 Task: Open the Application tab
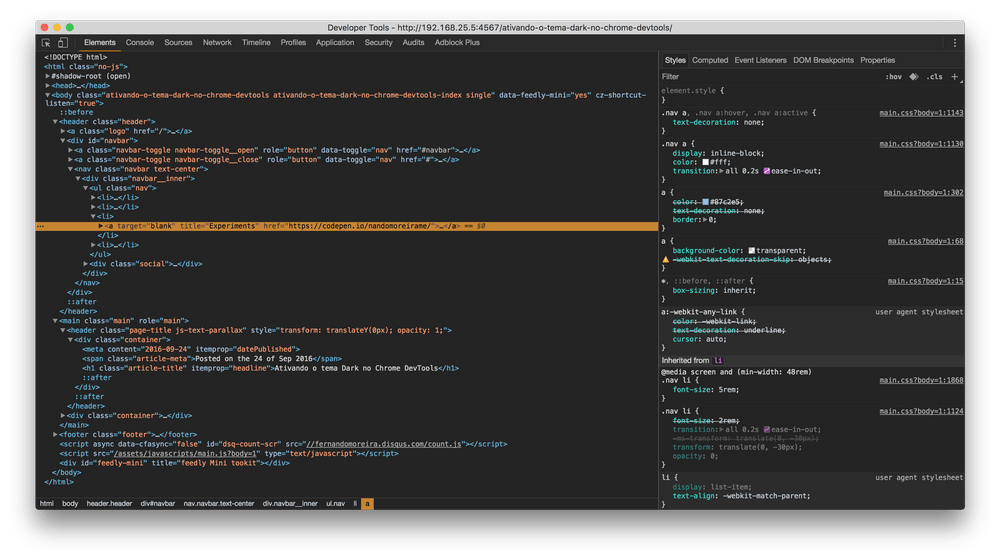pos(335,43)
